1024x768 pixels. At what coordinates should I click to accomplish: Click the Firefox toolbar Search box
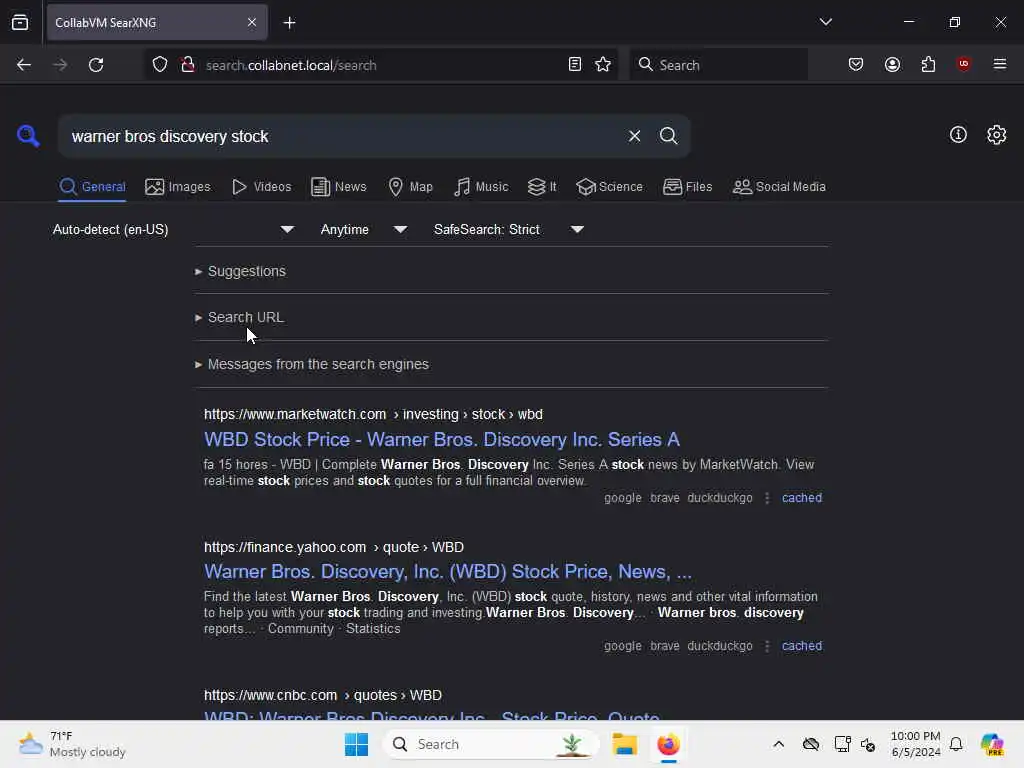(x=718, y=65)
